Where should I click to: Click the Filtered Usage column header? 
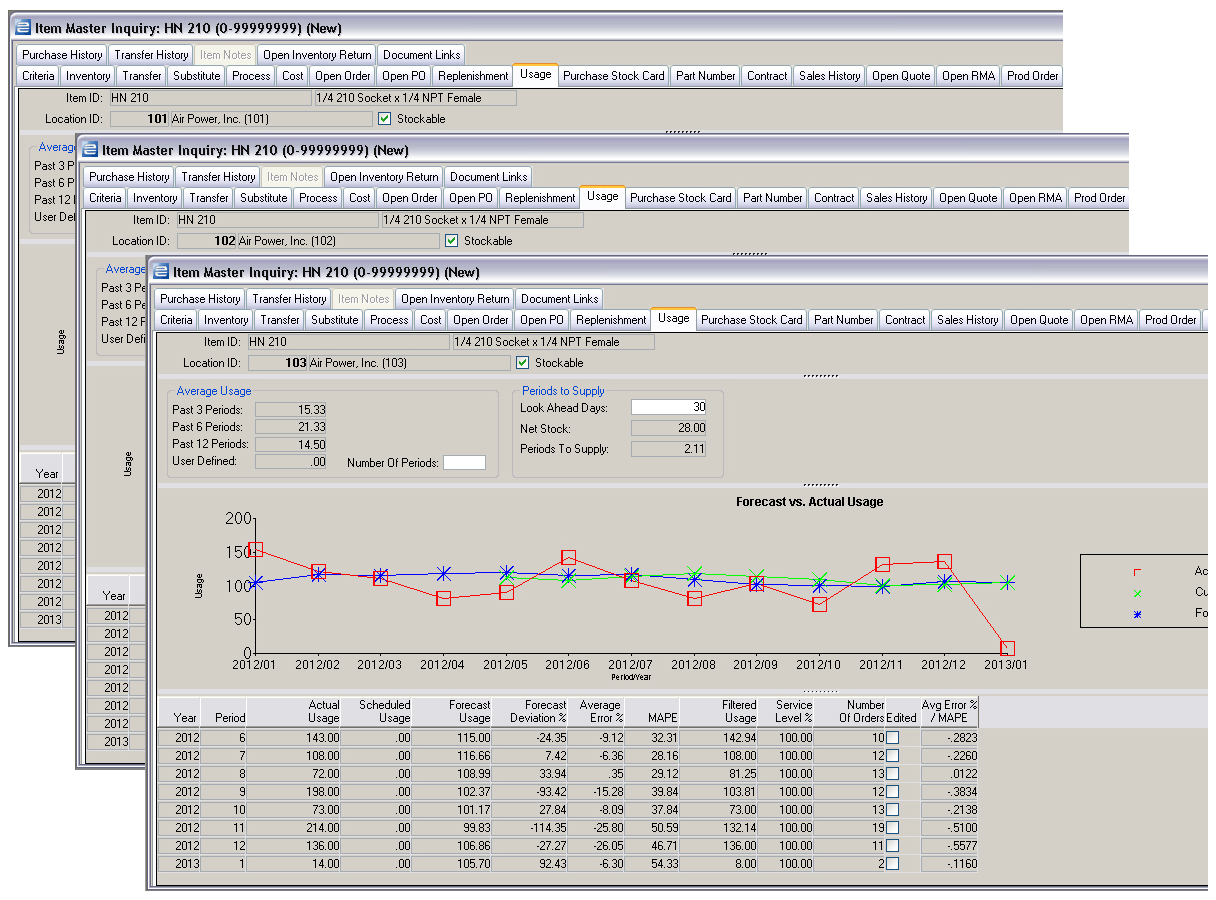click(720, 711)
